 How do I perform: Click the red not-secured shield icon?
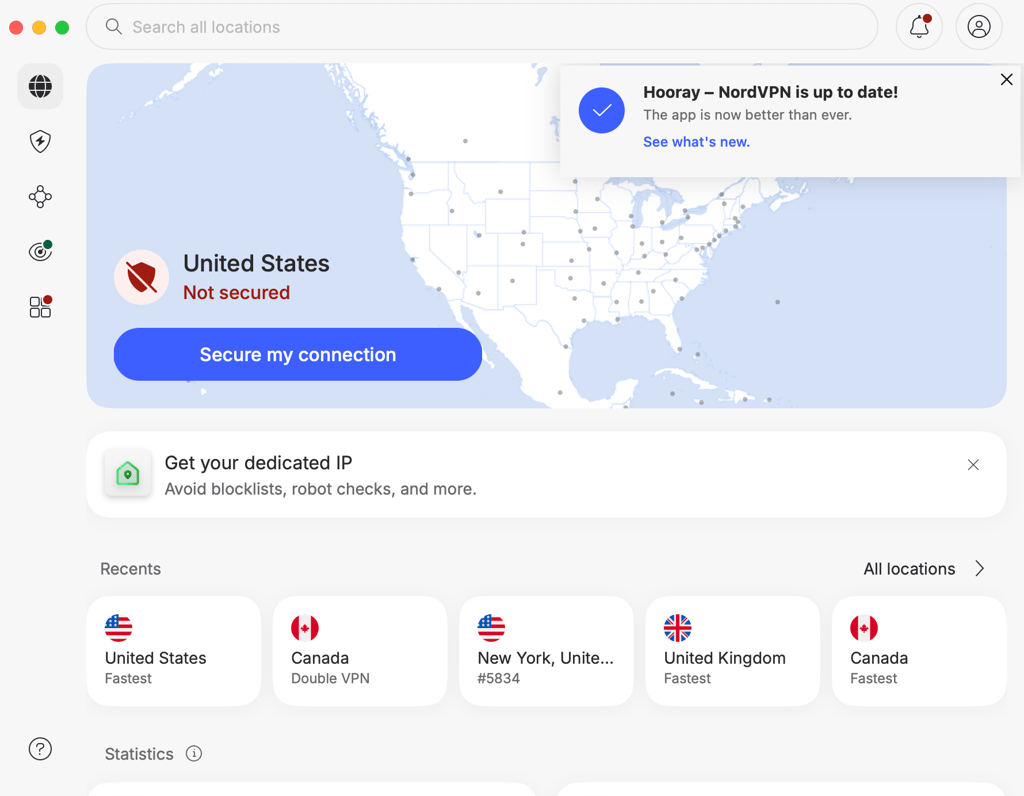[x=142, y=278]
